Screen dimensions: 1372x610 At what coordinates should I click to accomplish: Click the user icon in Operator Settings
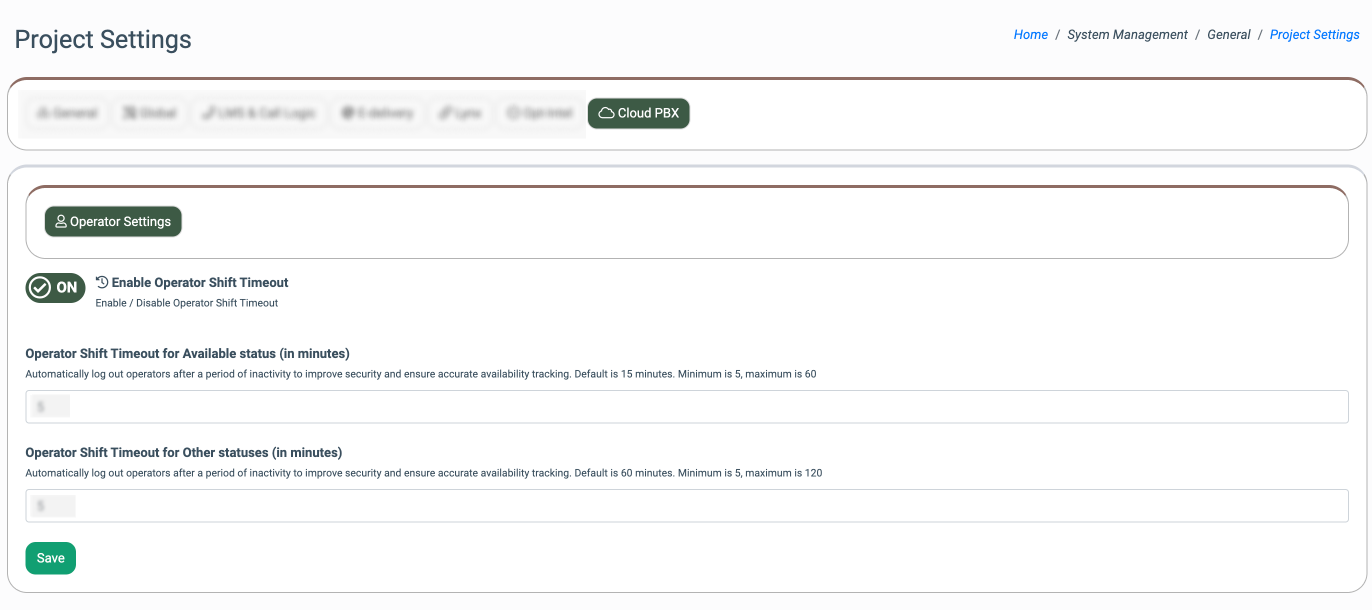[x=61, y=222]
